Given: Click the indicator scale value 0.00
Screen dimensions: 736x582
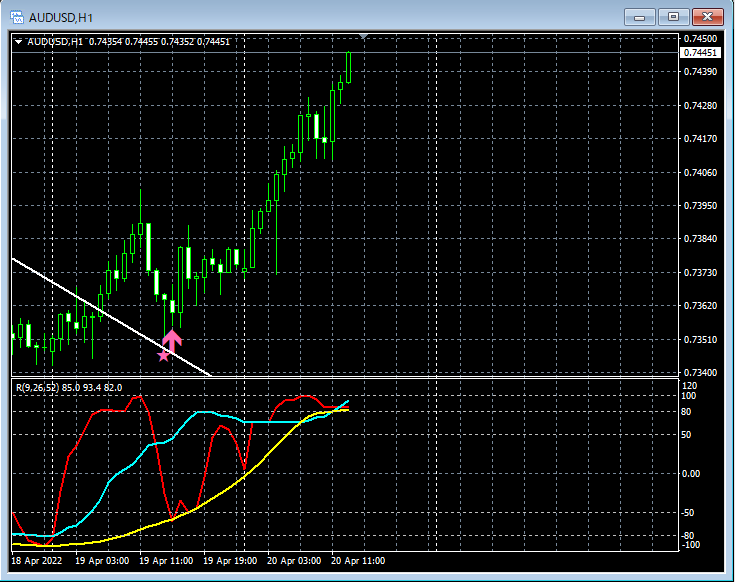Looking at the screenshot, I should point(691,474).
